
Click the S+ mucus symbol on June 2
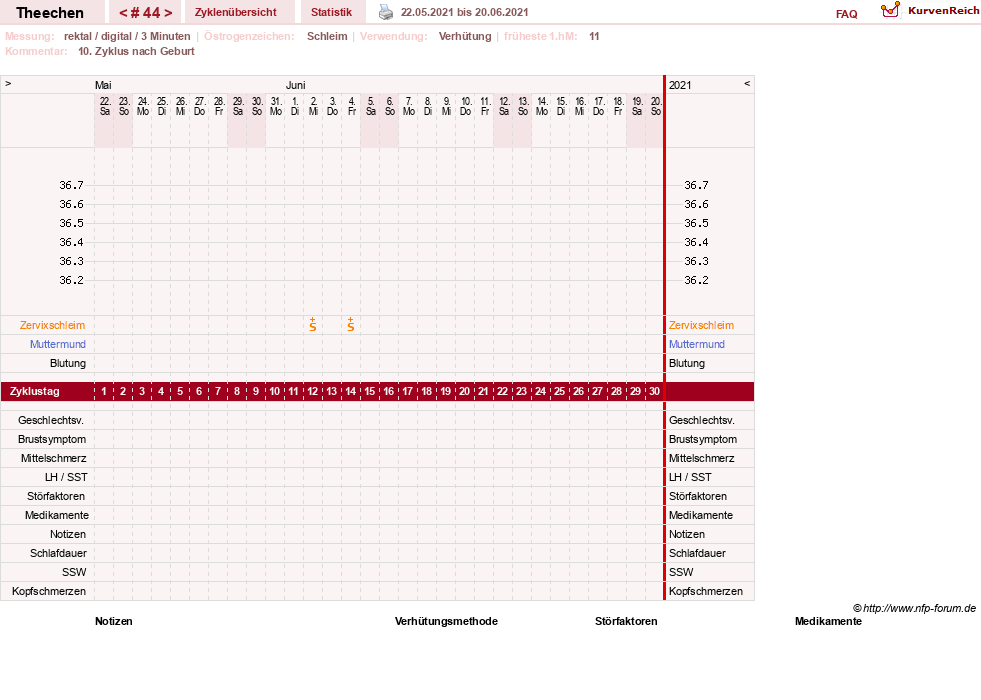(x=313, y=325)
